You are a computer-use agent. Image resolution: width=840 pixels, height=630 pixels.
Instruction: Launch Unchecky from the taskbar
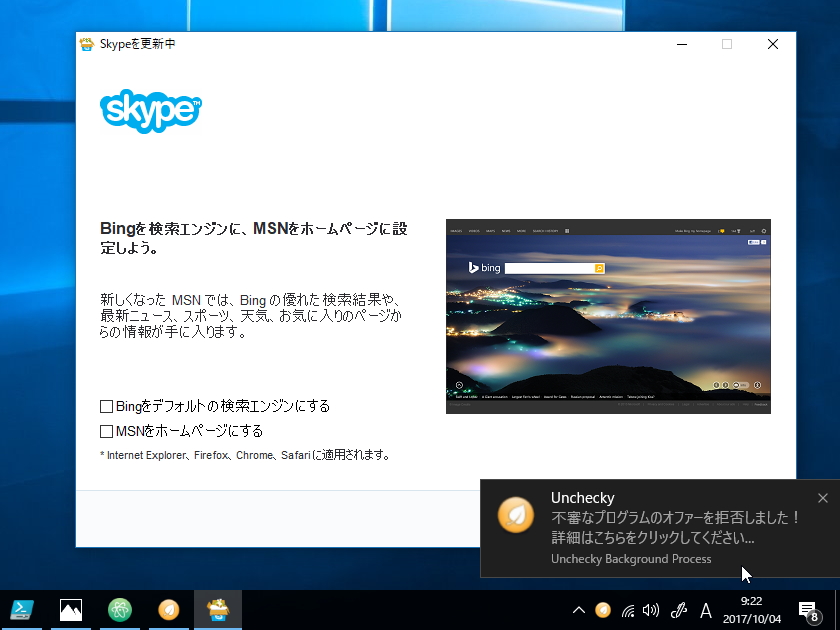click(x=169, y=610)
